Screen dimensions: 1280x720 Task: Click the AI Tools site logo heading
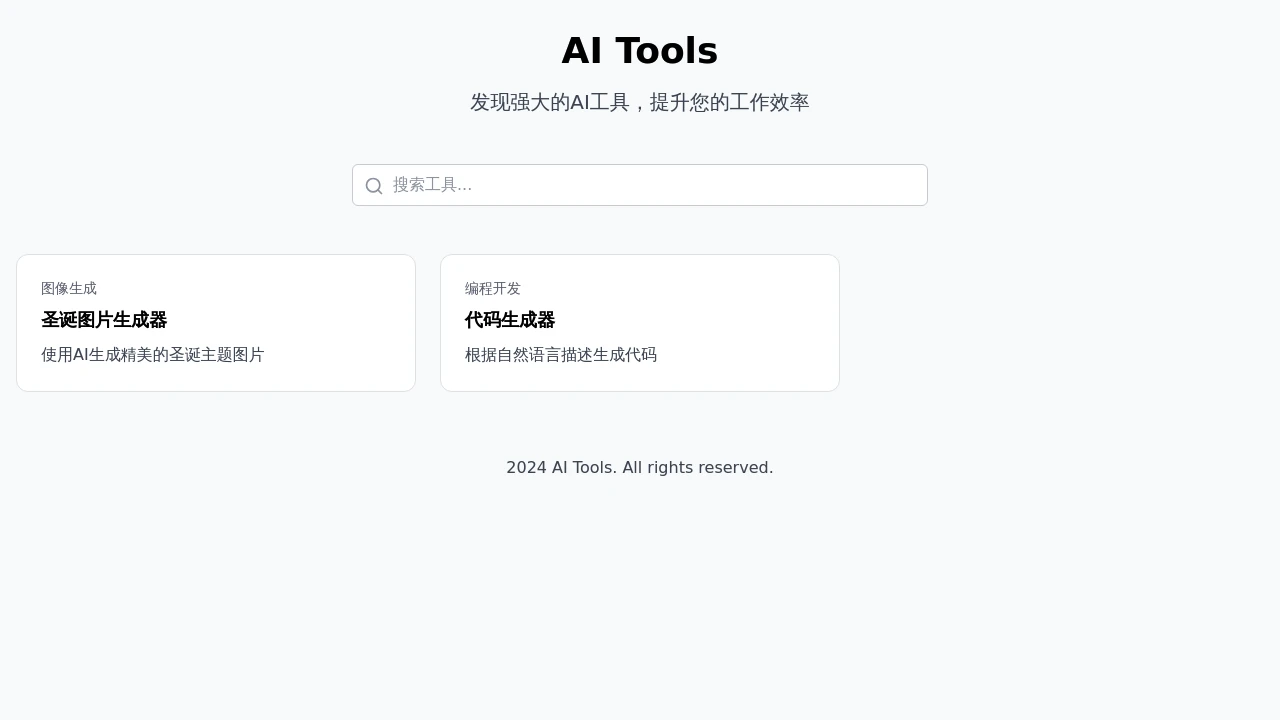point(639,50)
